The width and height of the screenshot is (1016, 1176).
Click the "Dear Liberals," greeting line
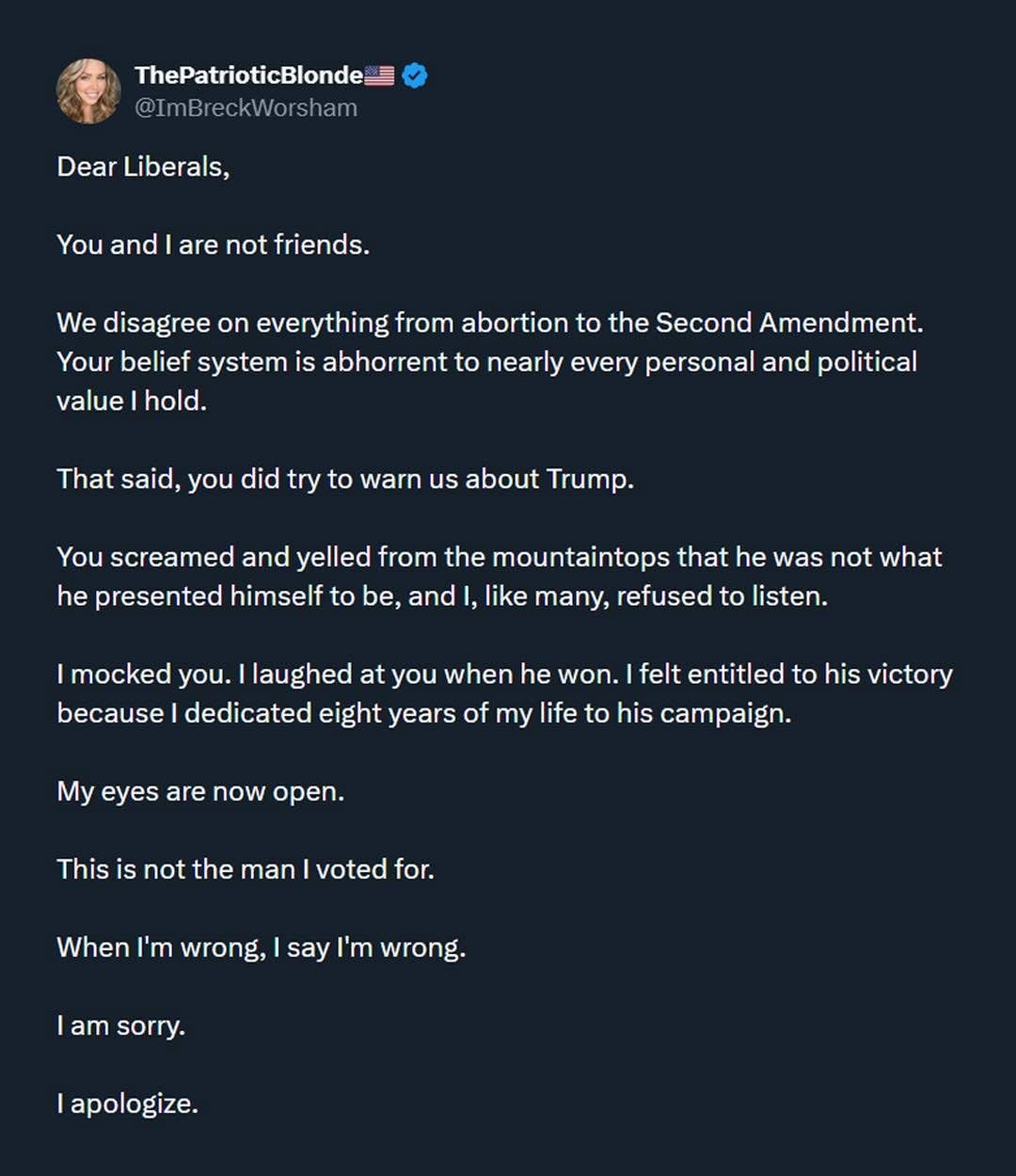pyautogui.click(x=143, y=167)
